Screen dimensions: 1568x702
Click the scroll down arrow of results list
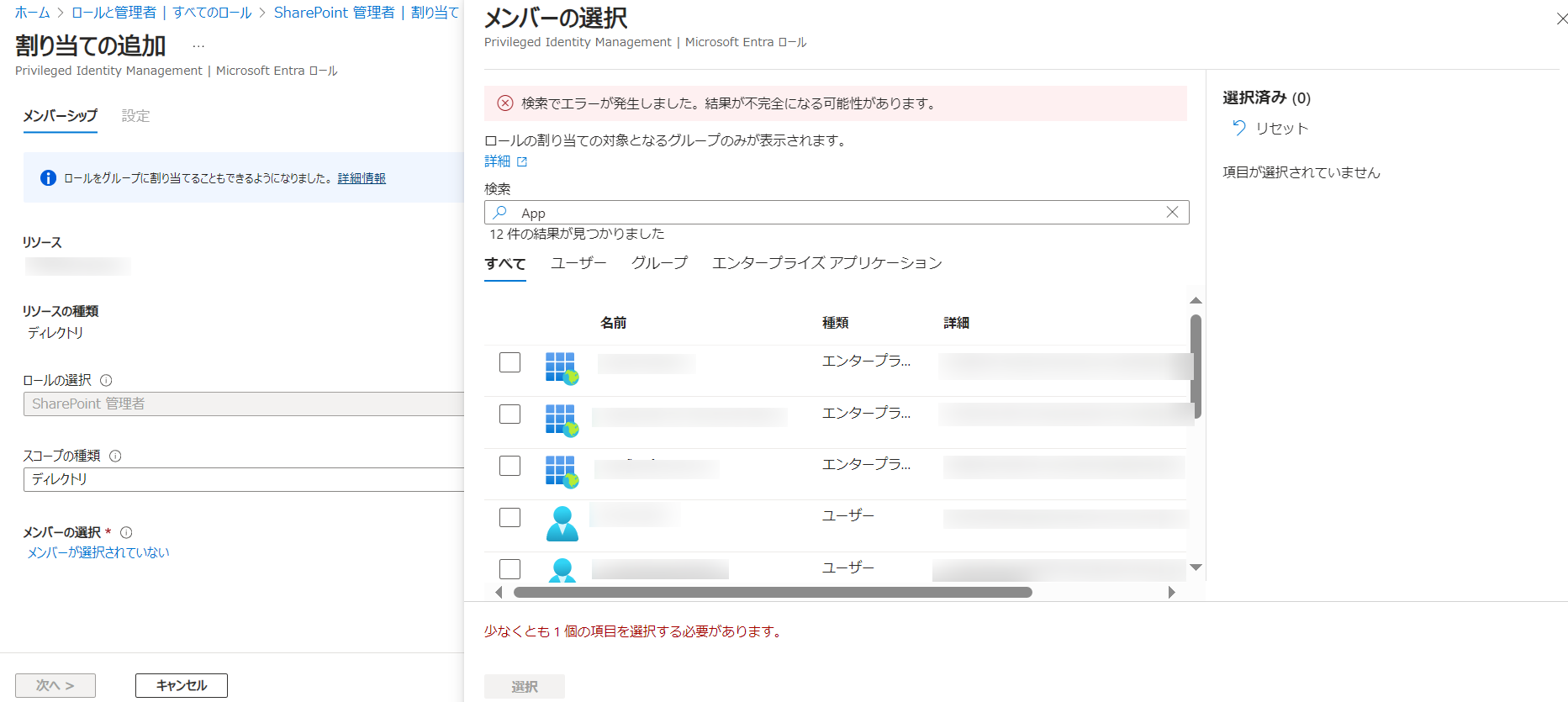coord(1196,567)
